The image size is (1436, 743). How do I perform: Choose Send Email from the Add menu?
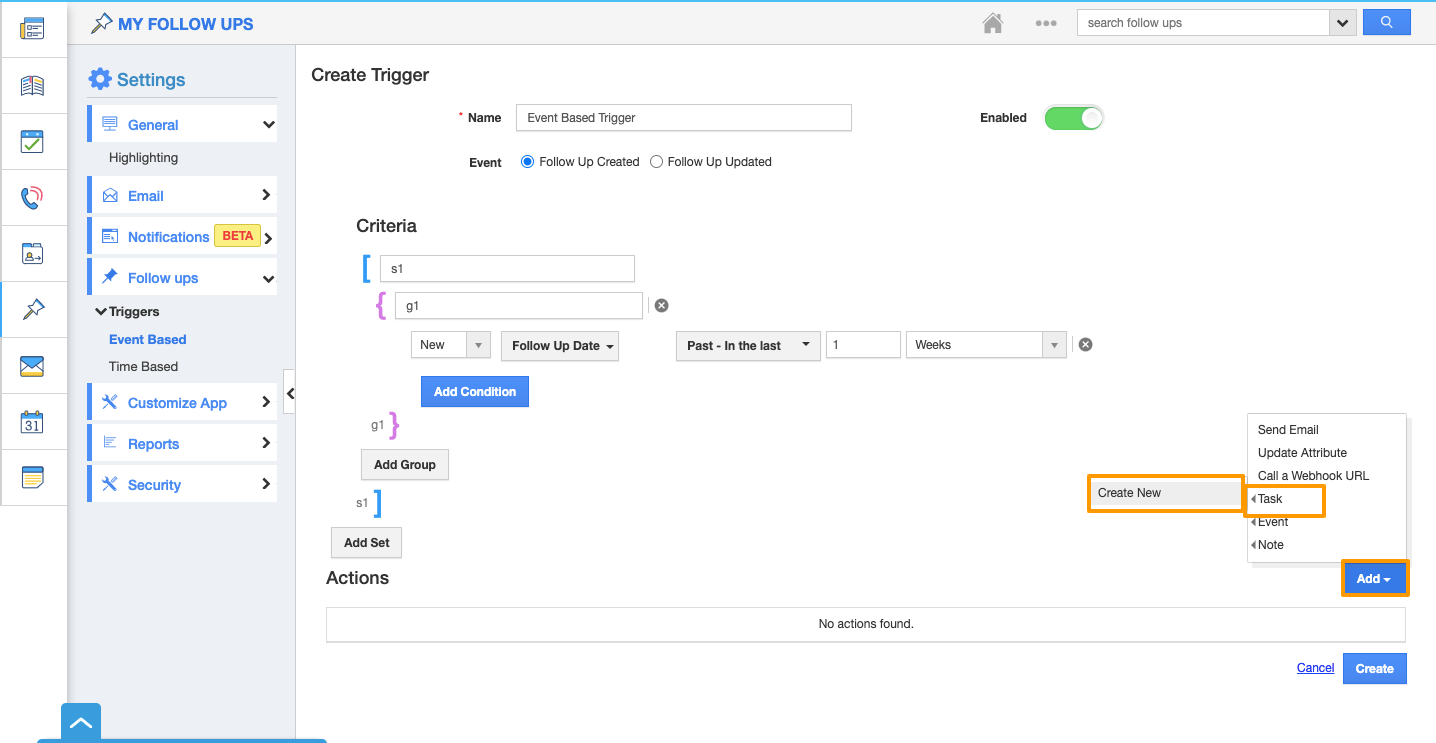point(1288,430)
